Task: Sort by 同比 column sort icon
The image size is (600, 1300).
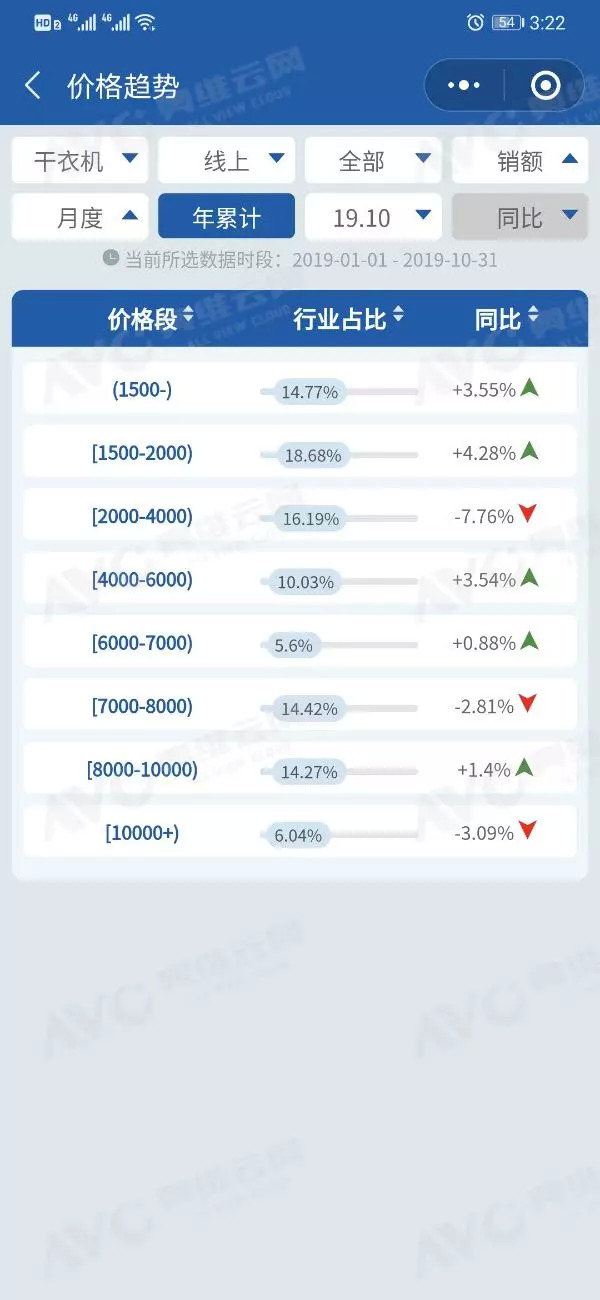Action: click(x=533, y=317)
